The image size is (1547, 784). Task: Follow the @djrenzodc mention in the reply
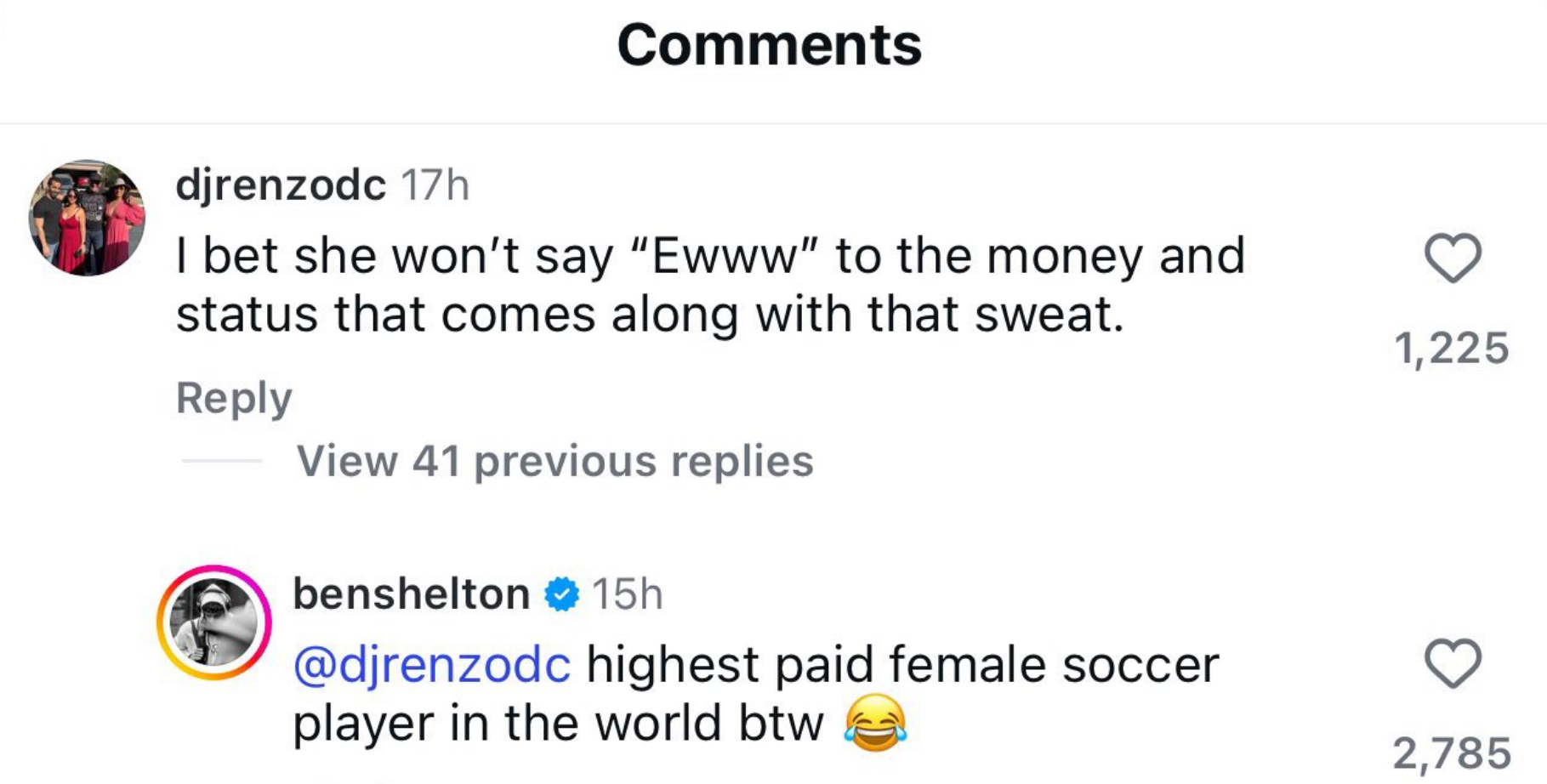coord(432,664)
